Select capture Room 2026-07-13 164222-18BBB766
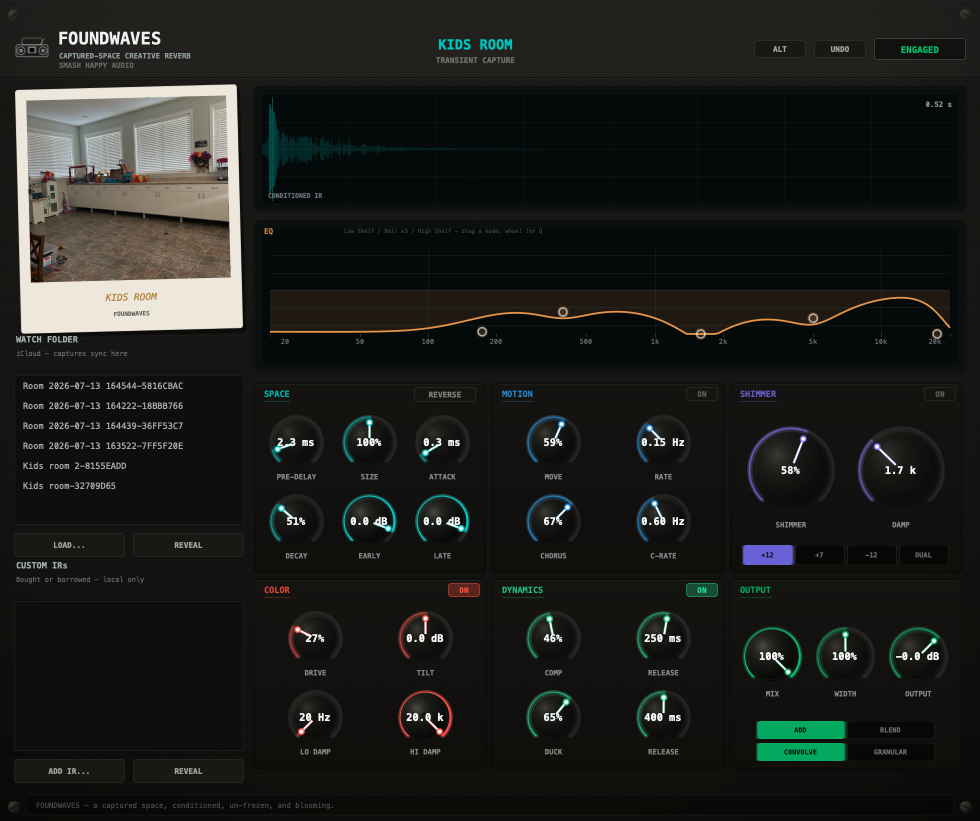This screenshot has width=980, height=821. [129, 406]
